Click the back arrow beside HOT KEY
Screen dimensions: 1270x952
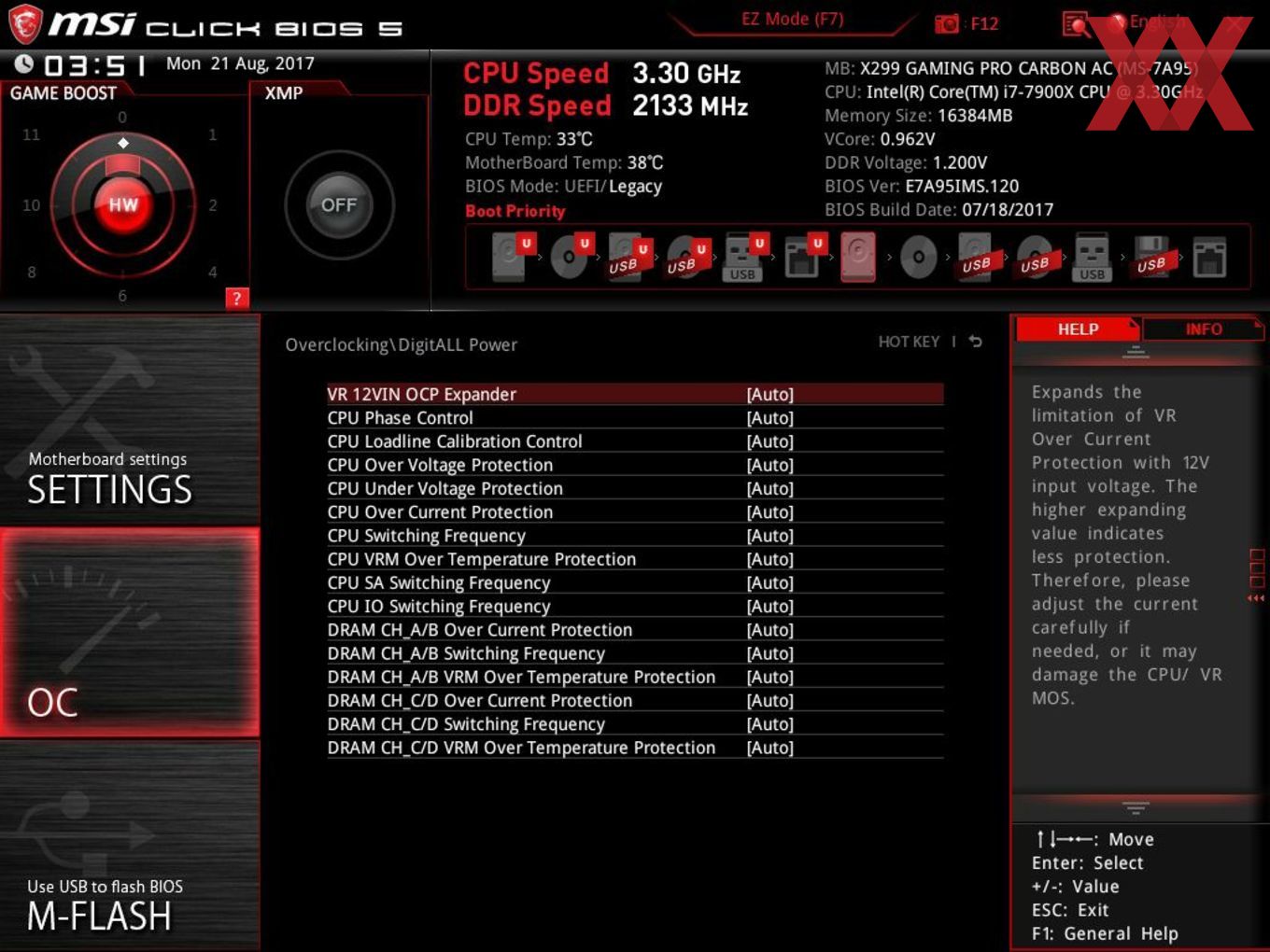click(x=975, y=342)
